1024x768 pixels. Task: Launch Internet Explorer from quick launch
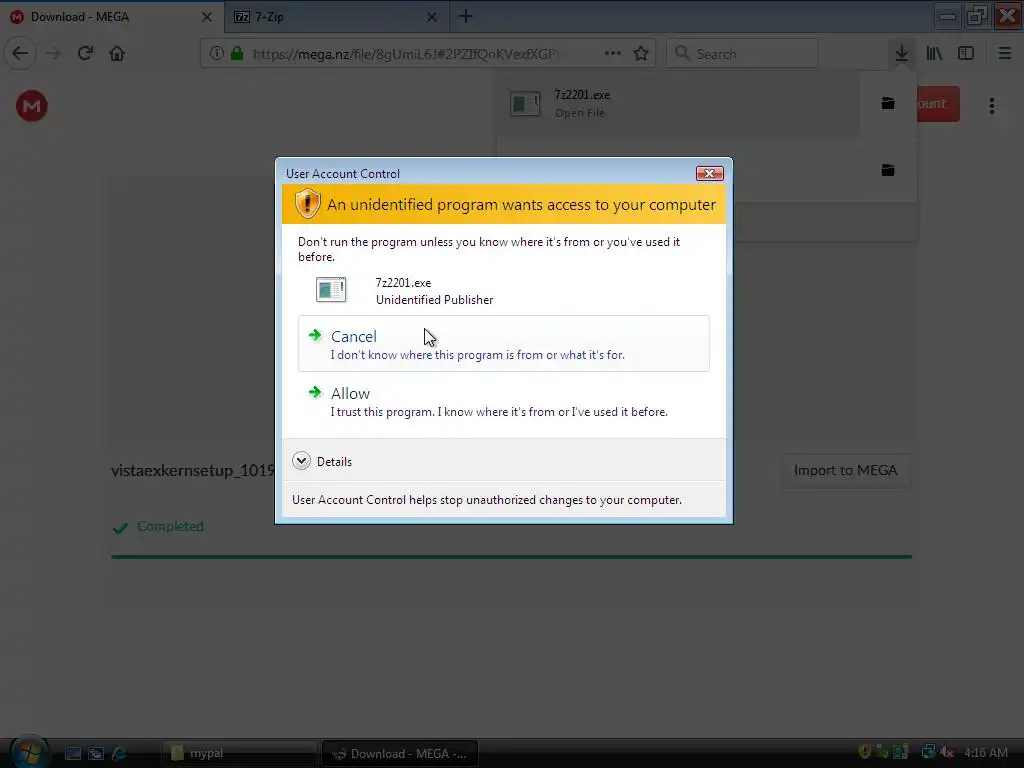(x=120, y=754)
